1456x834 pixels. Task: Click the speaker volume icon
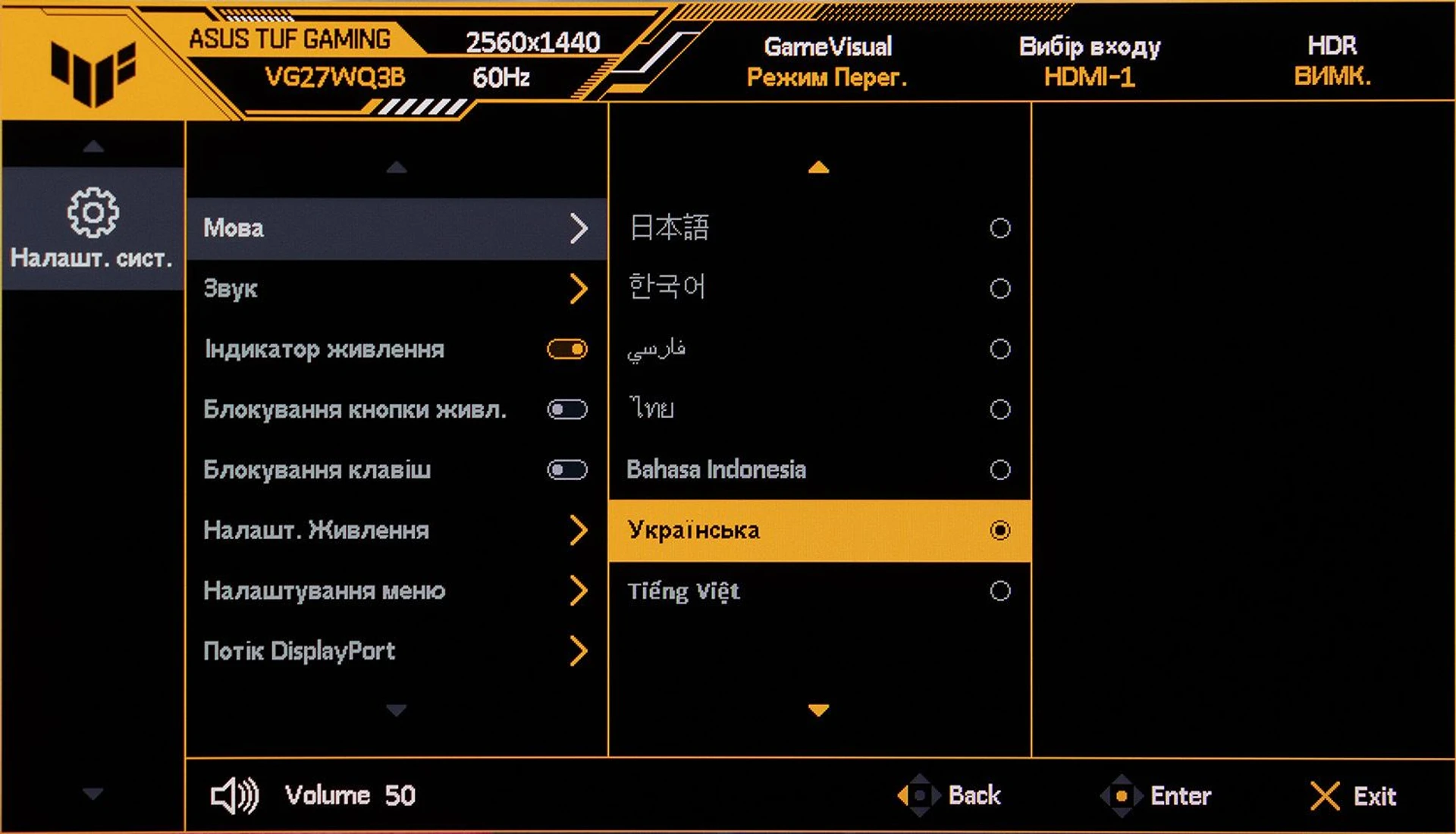point(234,795)
